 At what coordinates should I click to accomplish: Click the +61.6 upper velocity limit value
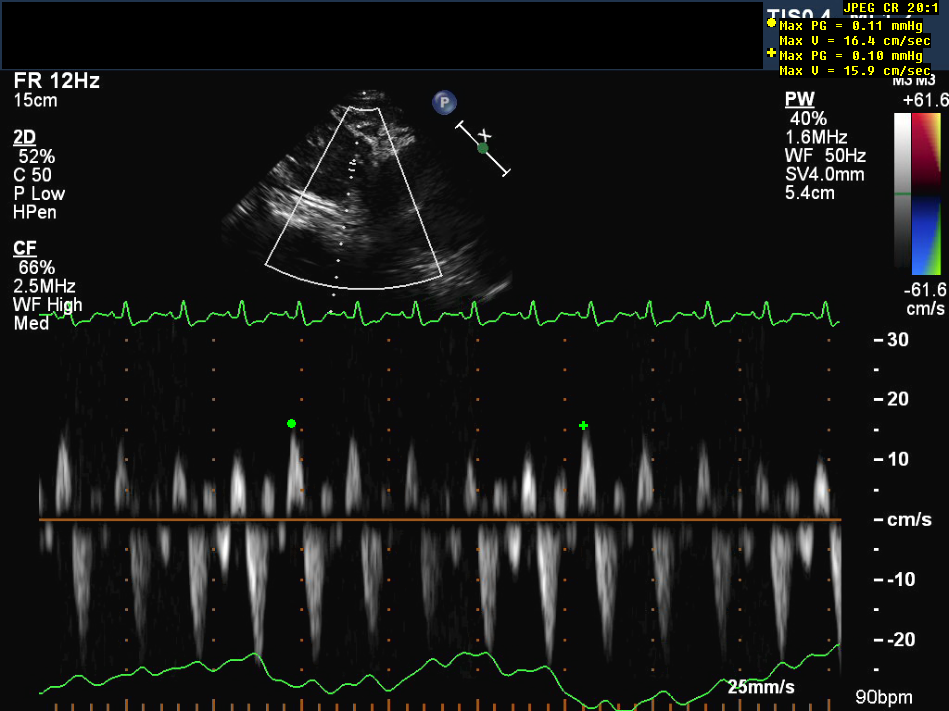[922, 101]
